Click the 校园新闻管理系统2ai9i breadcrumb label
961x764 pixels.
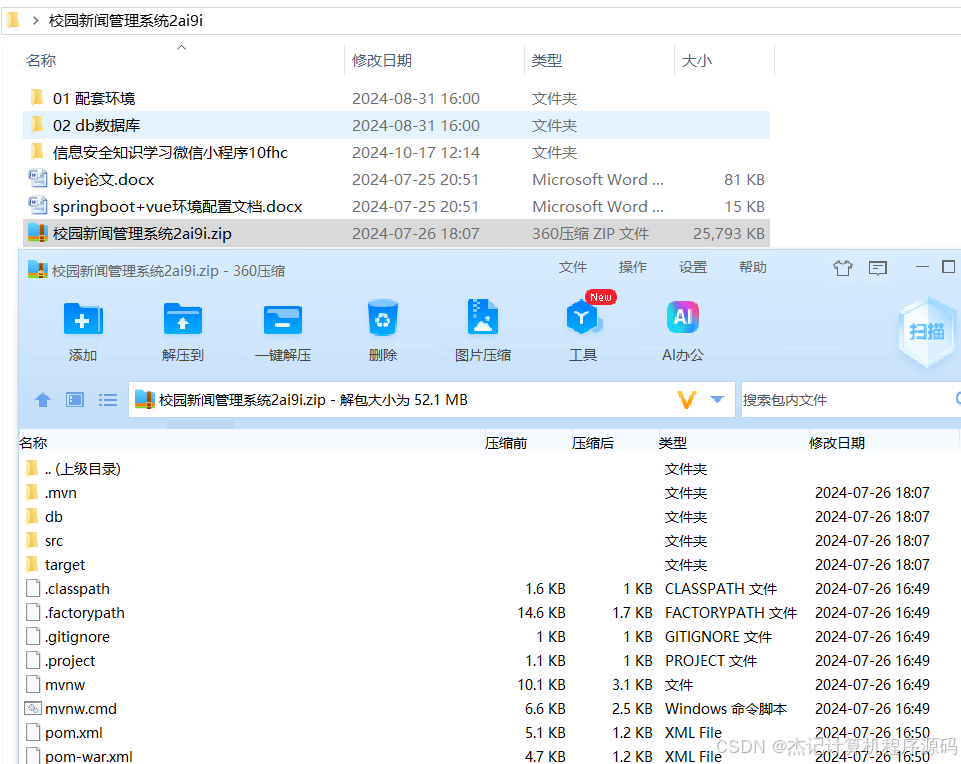123,19
